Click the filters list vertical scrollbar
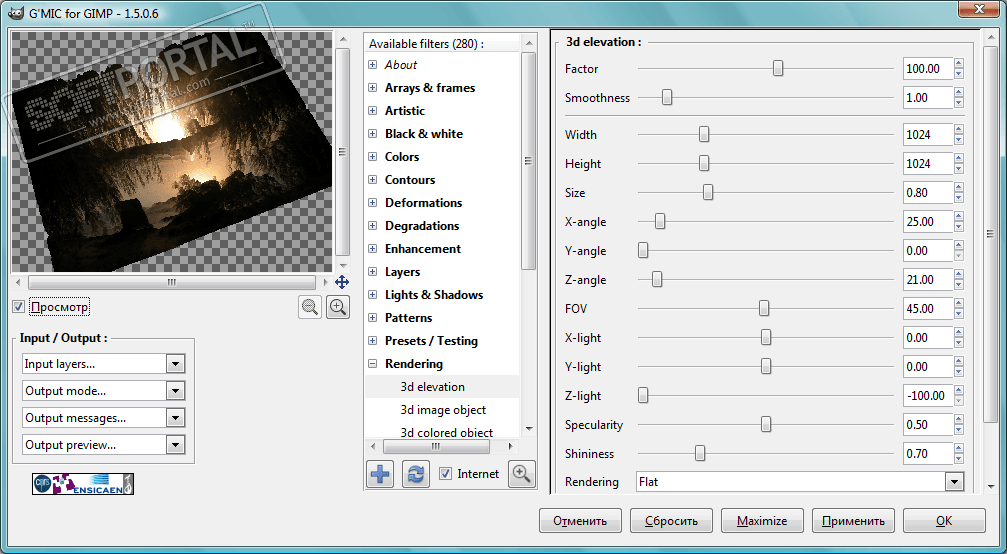Screen dimensions: 1007x554 point(529,161)
